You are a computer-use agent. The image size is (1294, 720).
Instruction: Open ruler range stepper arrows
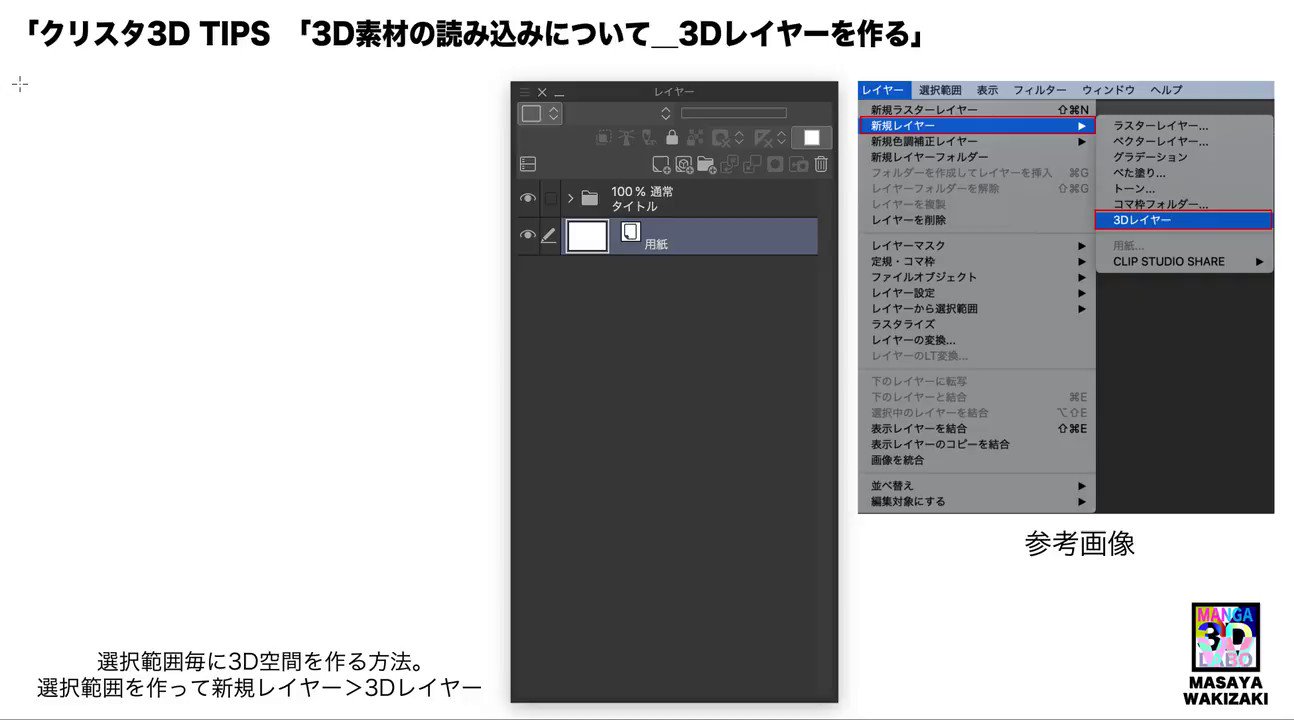tap(781, 138)
